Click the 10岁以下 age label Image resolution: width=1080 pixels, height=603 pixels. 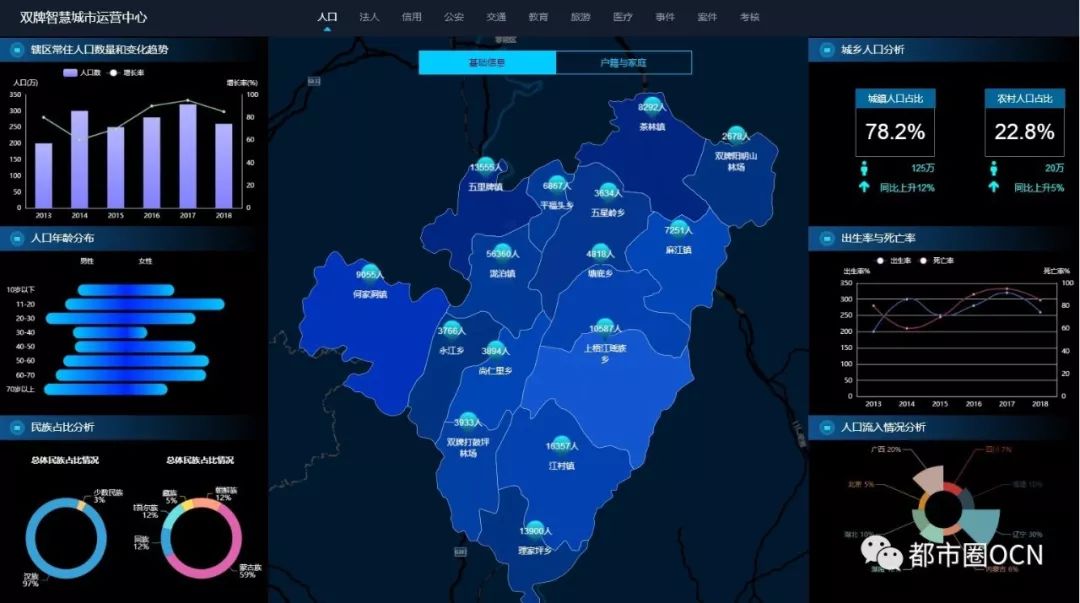[x=21, y=289]
